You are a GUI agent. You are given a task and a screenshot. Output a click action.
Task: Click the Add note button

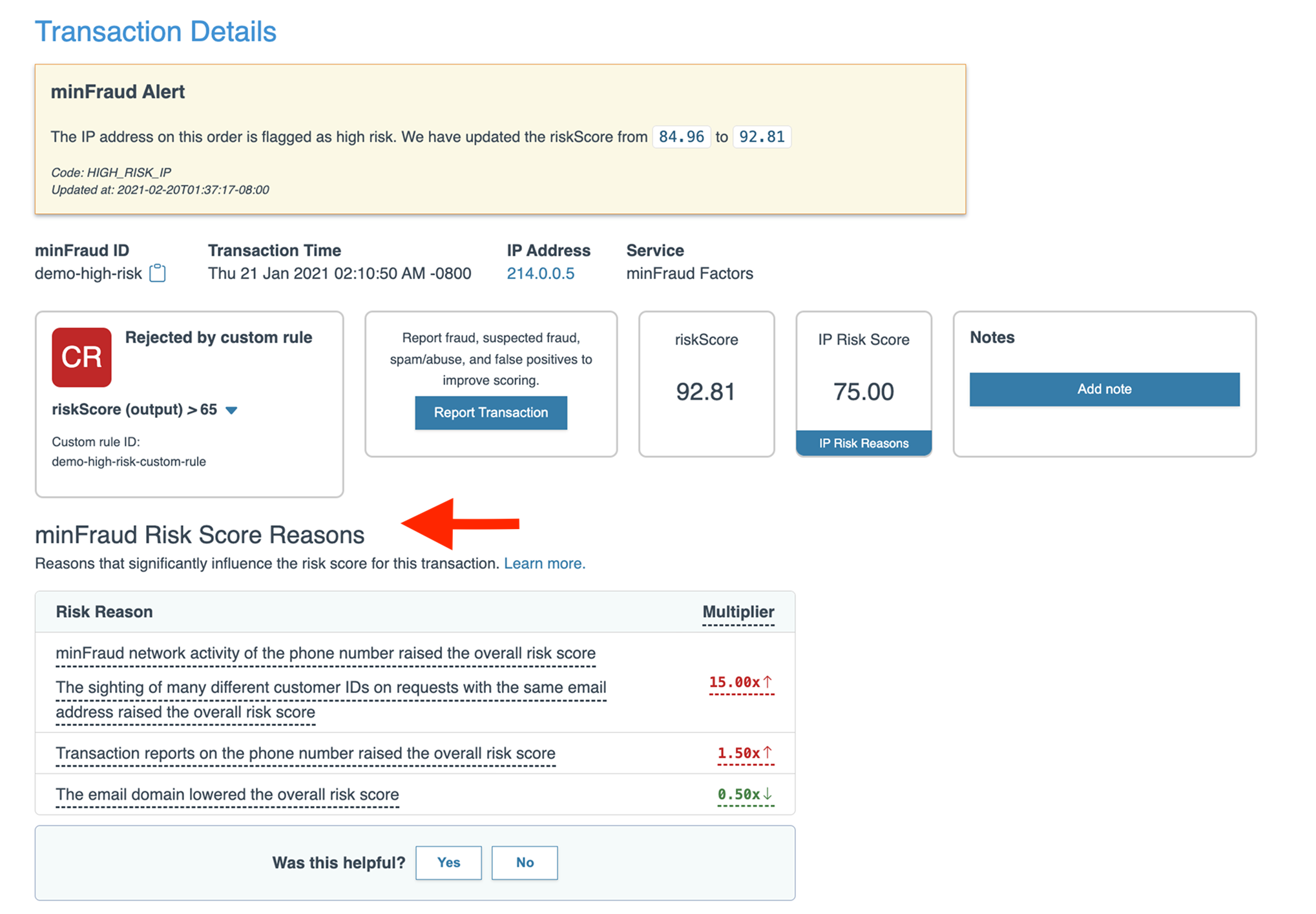tap(1103, 389)
